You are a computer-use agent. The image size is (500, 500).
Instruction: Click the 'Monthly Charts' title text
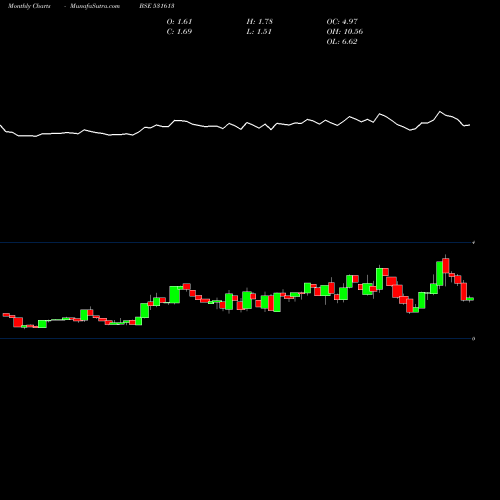29,6
